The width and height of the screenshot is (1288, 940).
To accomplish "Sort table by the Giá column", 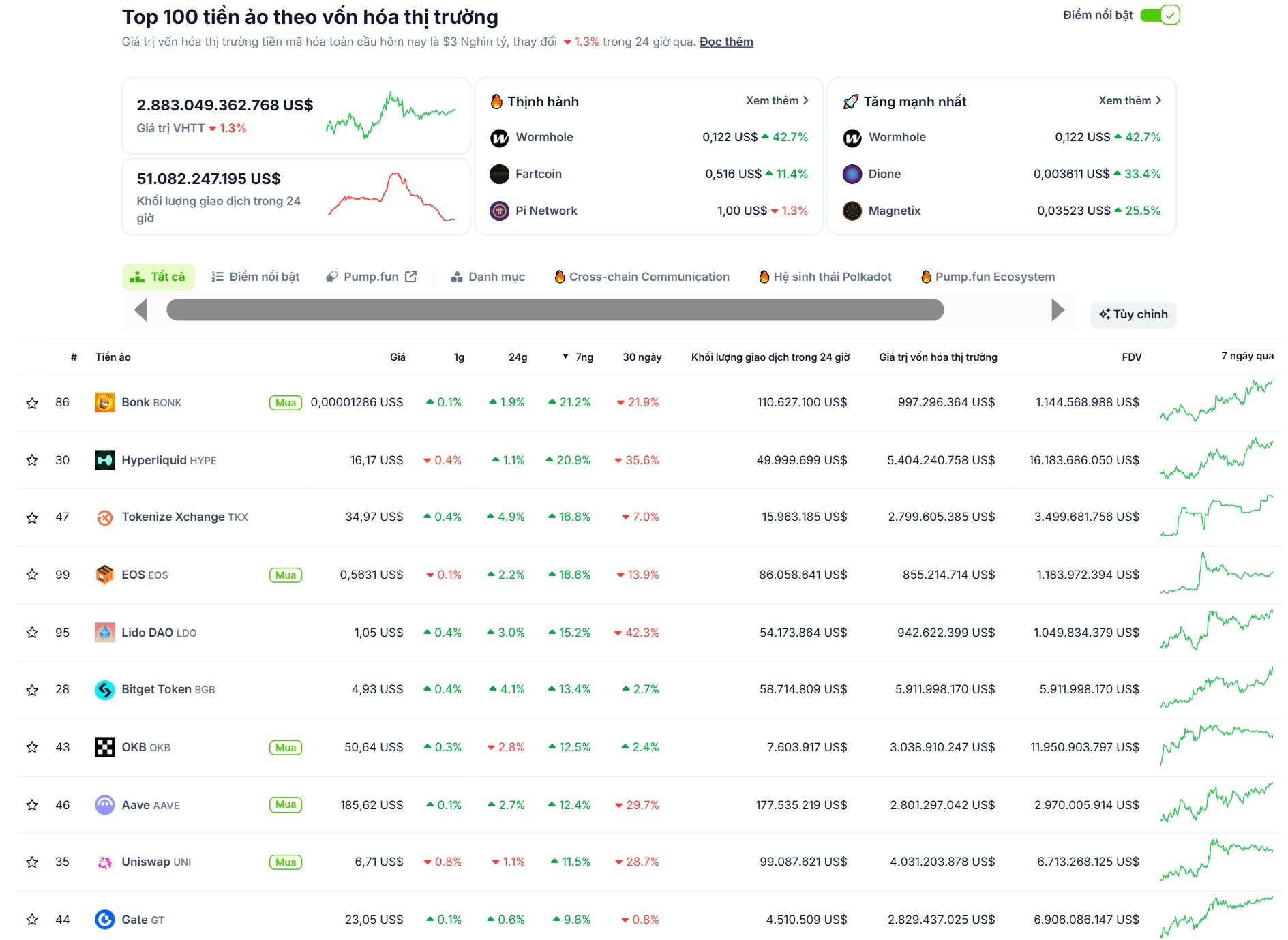I will click(398, 357).
